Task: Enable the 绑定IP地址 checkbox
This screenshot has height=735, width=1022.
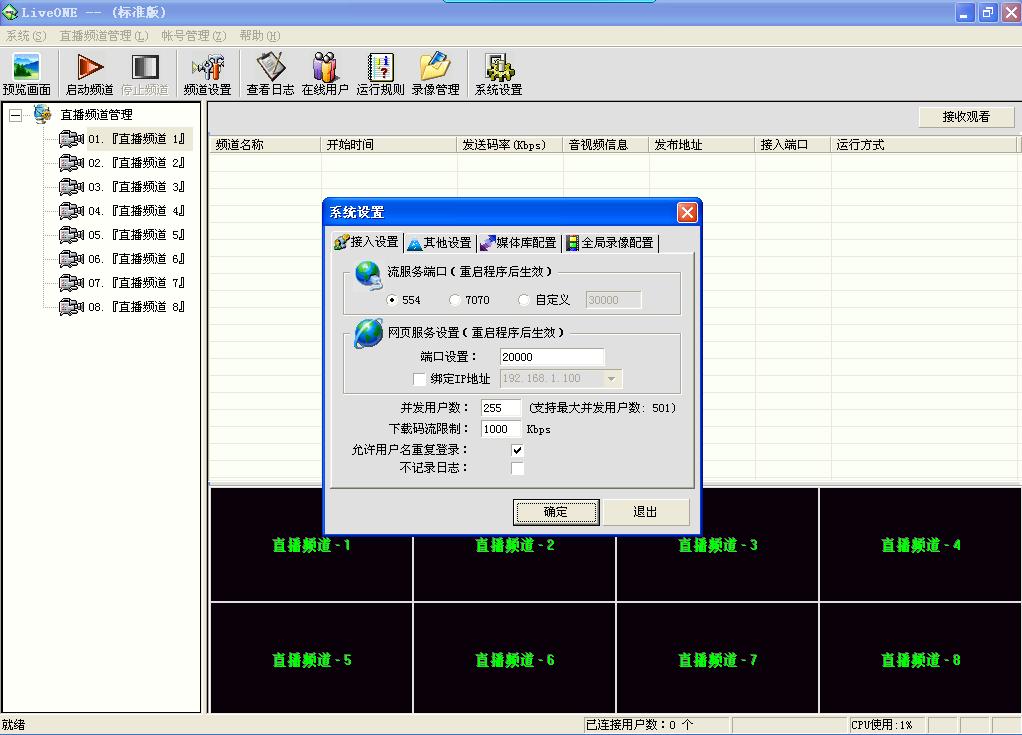Action: click(x=419, y=380)
